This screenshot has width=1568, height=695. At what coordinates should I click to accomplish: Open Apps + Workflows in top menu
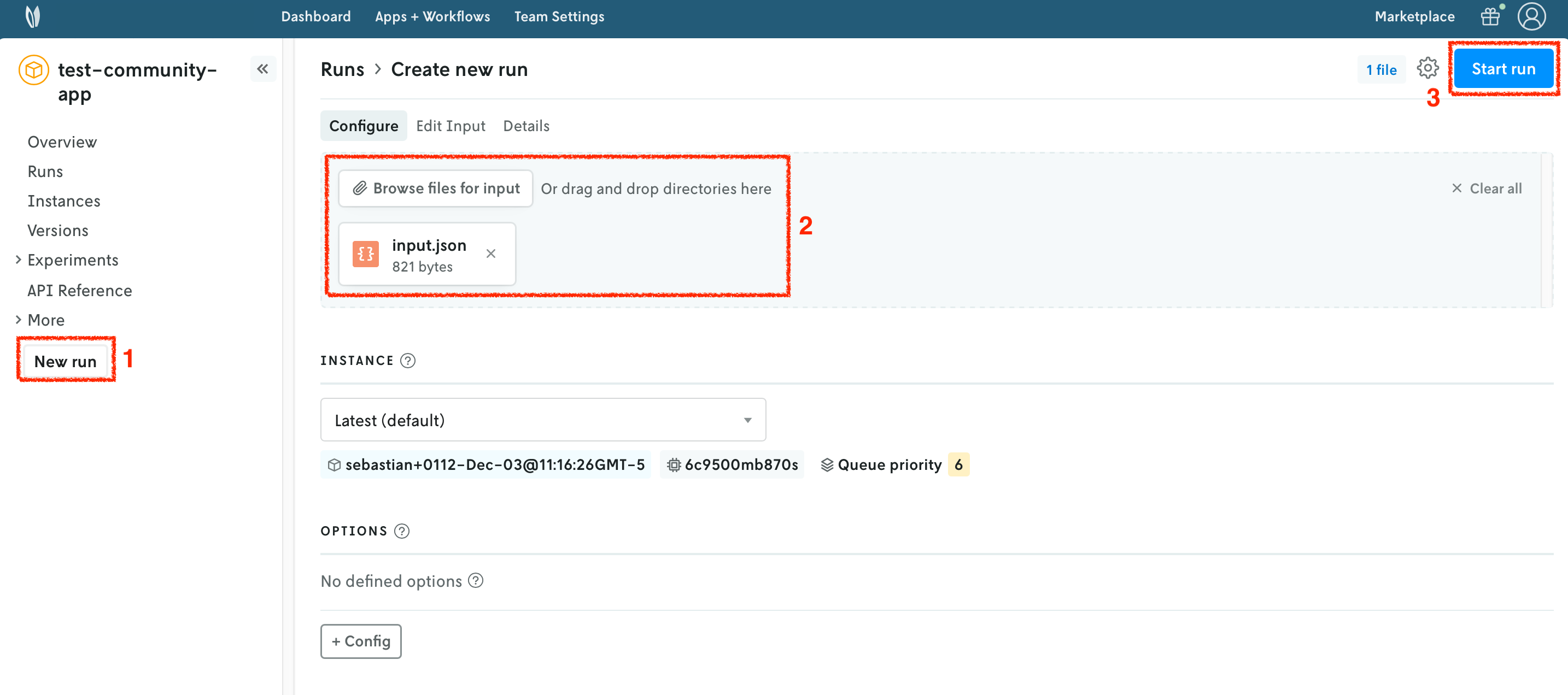pyautogui.click(x=432, y=16)
